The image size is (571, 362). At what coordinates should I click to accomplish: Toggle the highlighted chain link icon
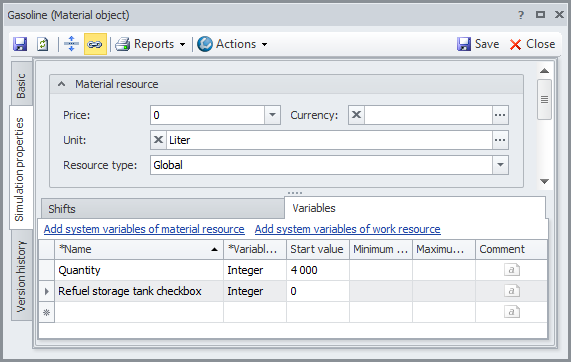click(x=95, y=44)
